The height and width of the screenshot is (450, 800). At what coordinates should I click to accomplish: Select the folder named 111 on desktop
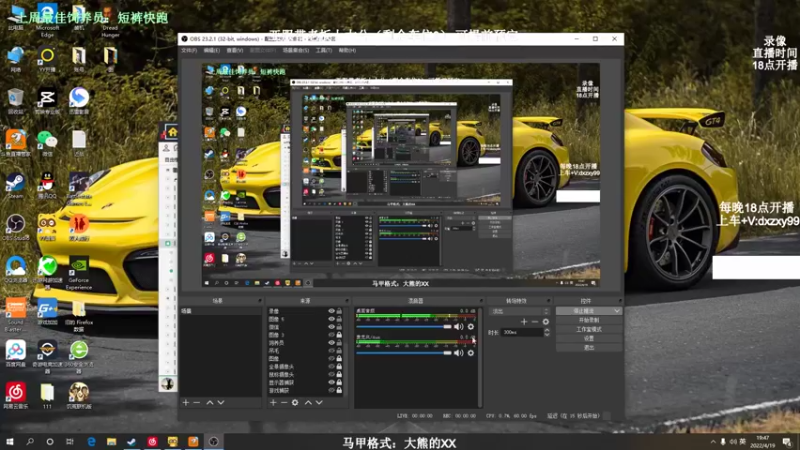[x=47, y=394]
